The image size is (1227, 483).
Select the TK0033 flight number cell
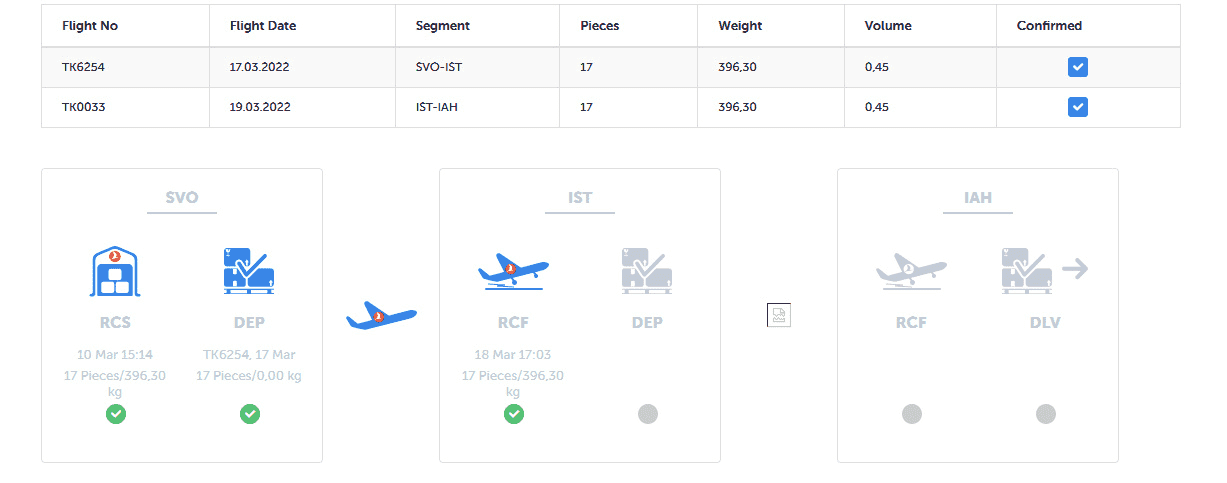125,107
